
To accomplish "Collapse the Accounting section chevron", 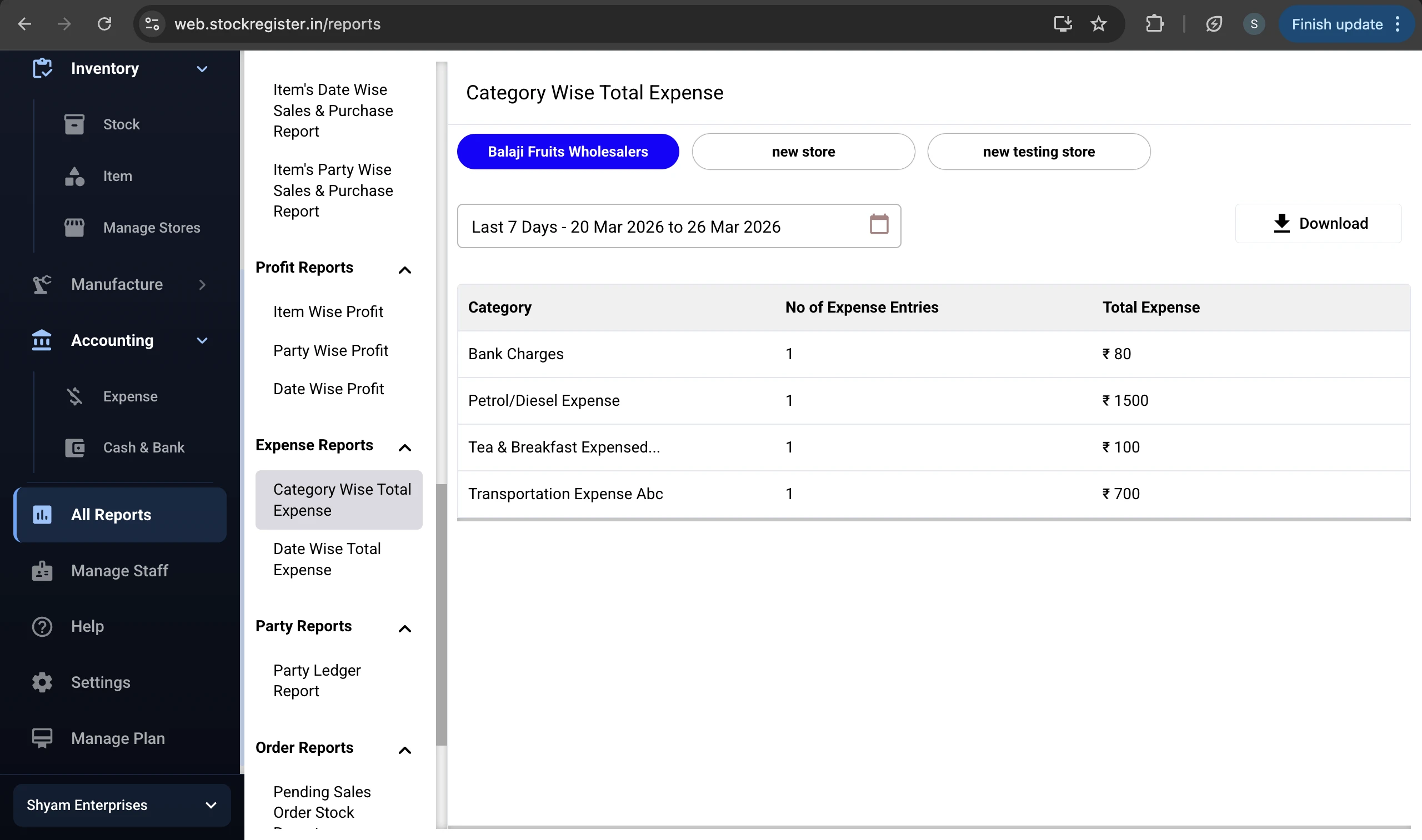I will [202, 340].
